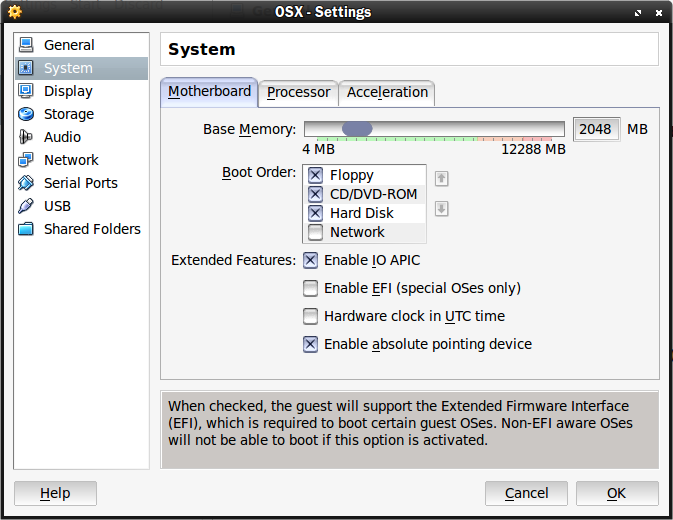Click the Base Memory slider handle
This screenshot has height=520, width=673.
tap(357, 129)
